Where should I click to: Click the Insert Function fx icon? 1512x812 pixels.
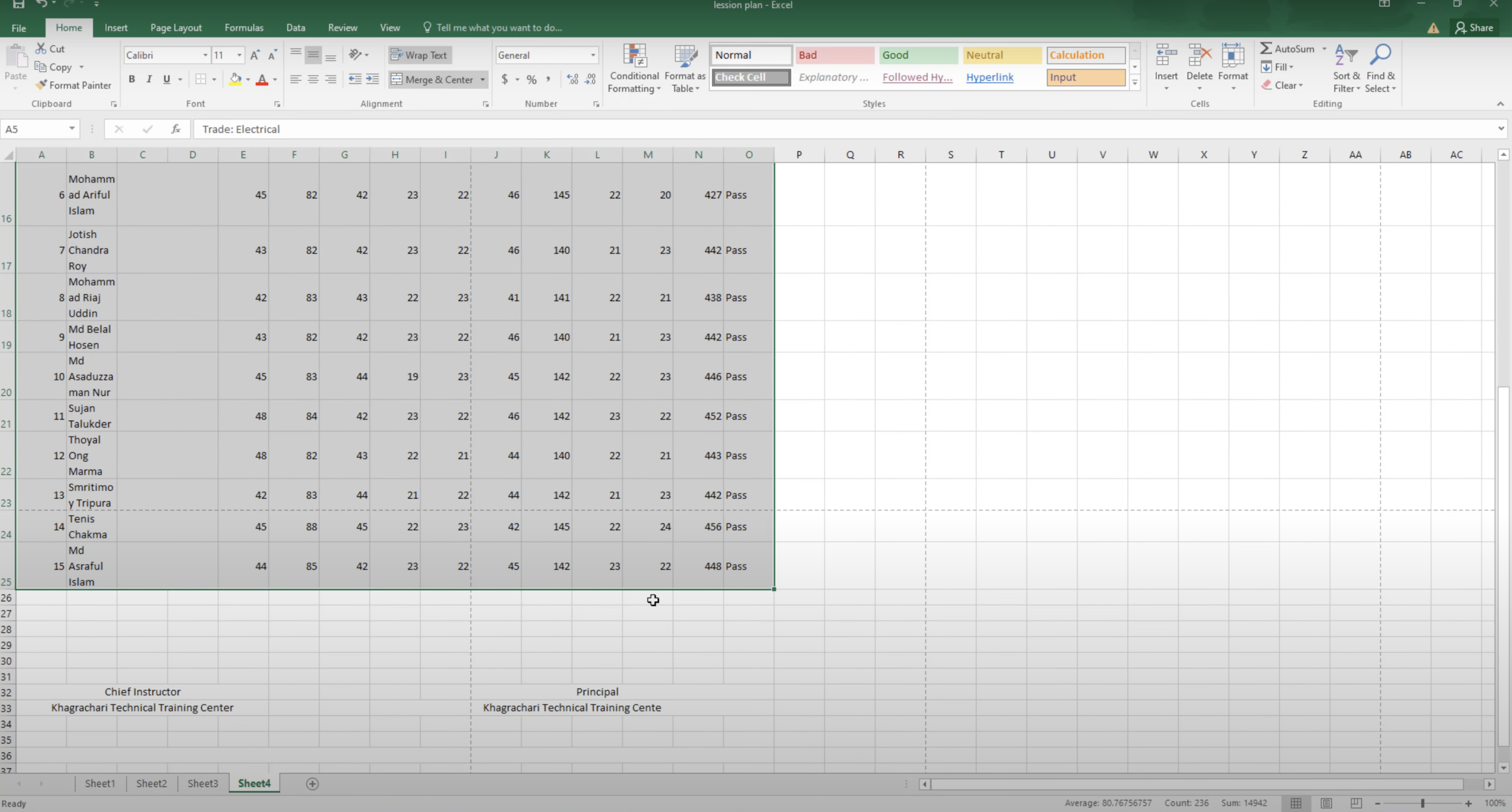[175, 129]
